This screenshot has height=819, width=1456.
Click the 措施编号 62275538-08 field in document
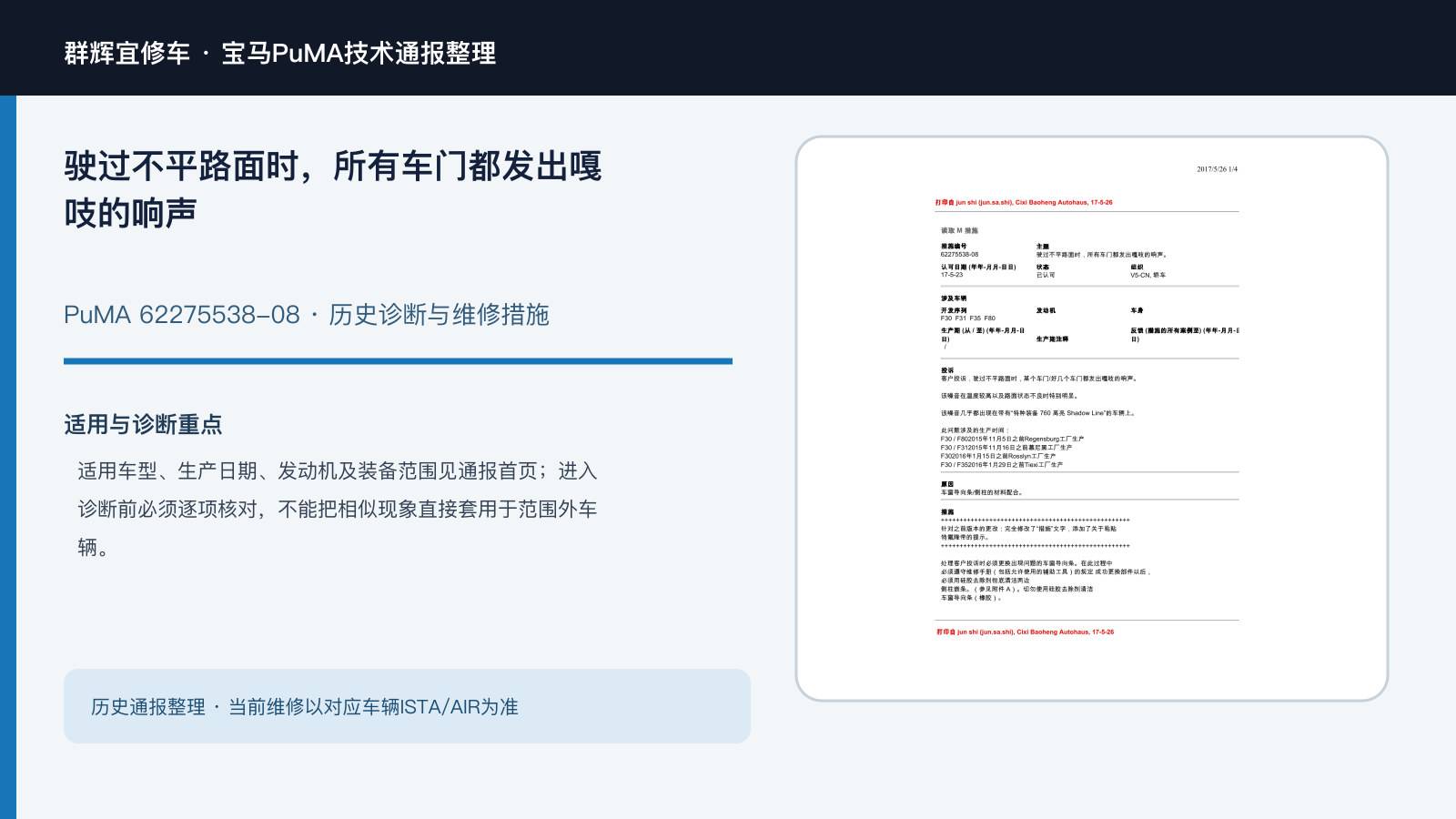960,250
